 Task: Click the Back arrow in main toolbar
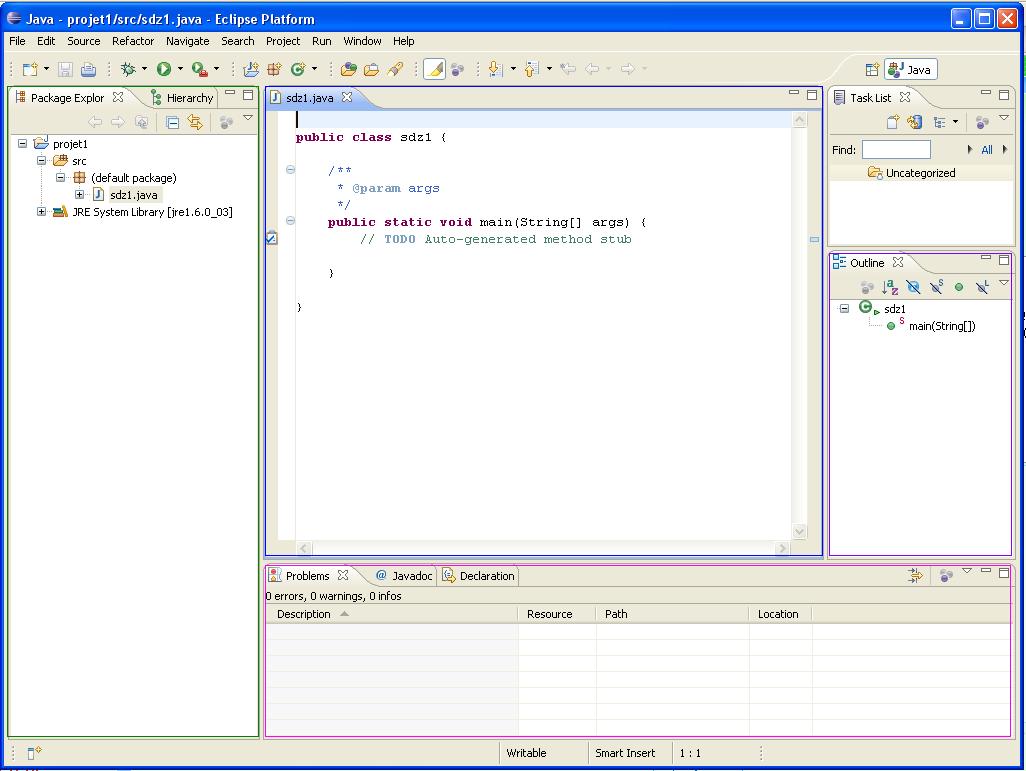click(x=592, y=69)
